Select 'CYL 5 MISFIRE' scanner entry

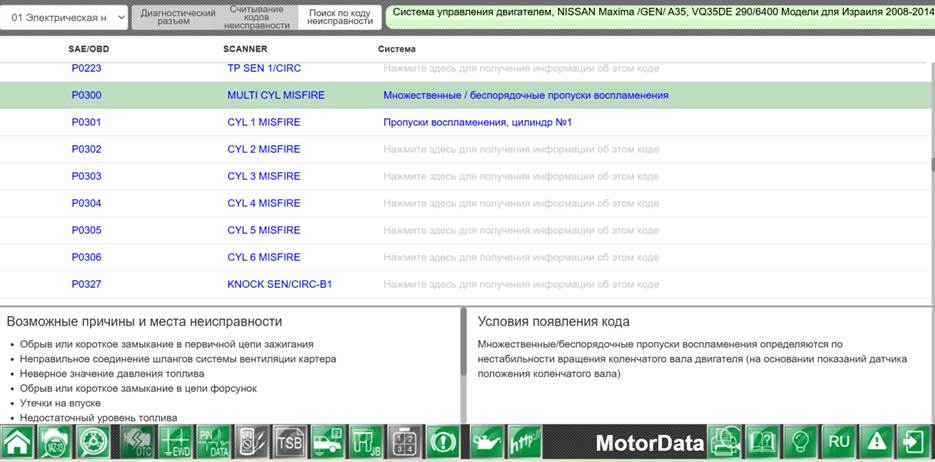coord(264,230)
